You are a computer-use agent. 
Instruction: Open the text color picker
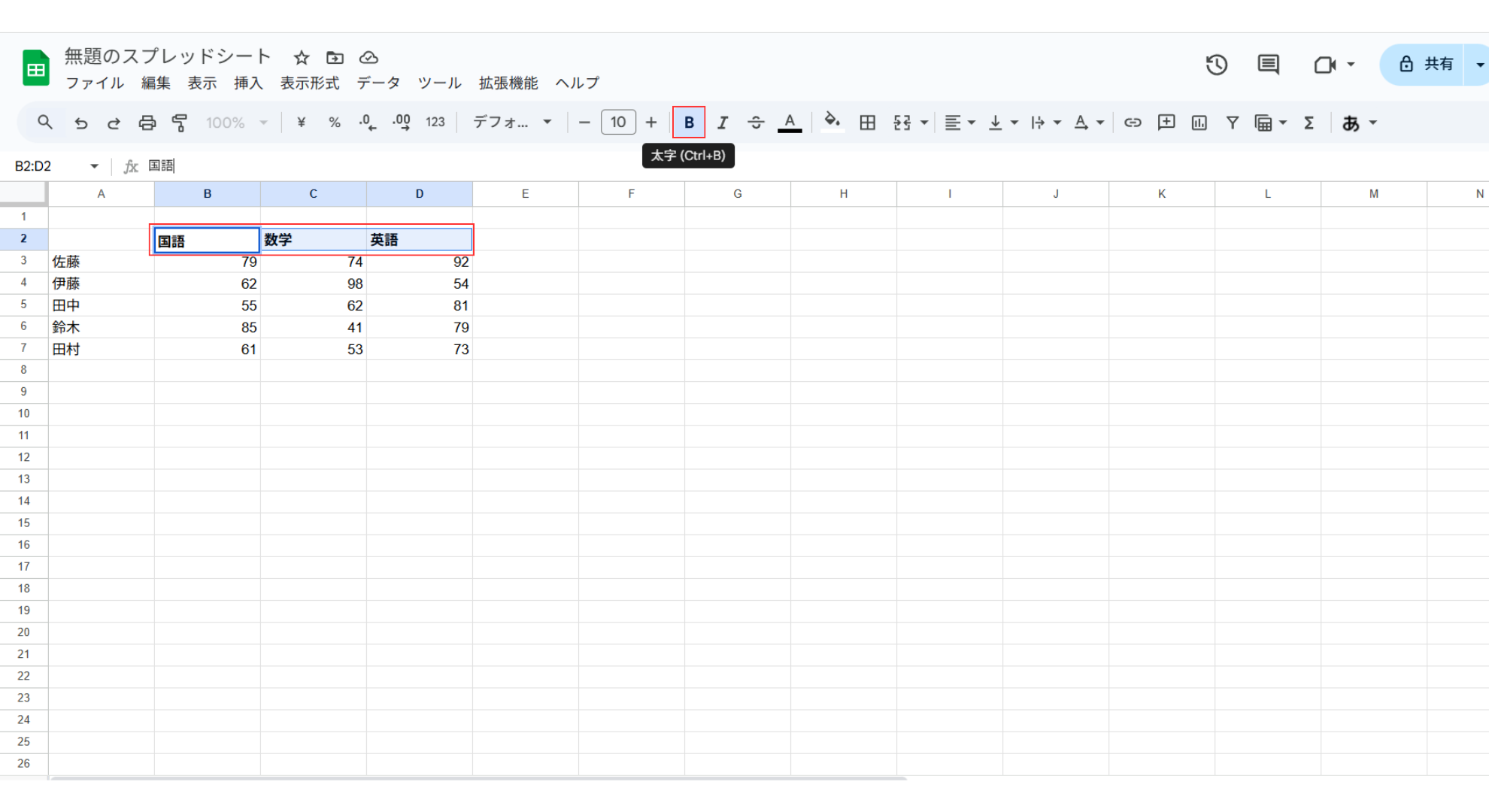coord(790,123)
